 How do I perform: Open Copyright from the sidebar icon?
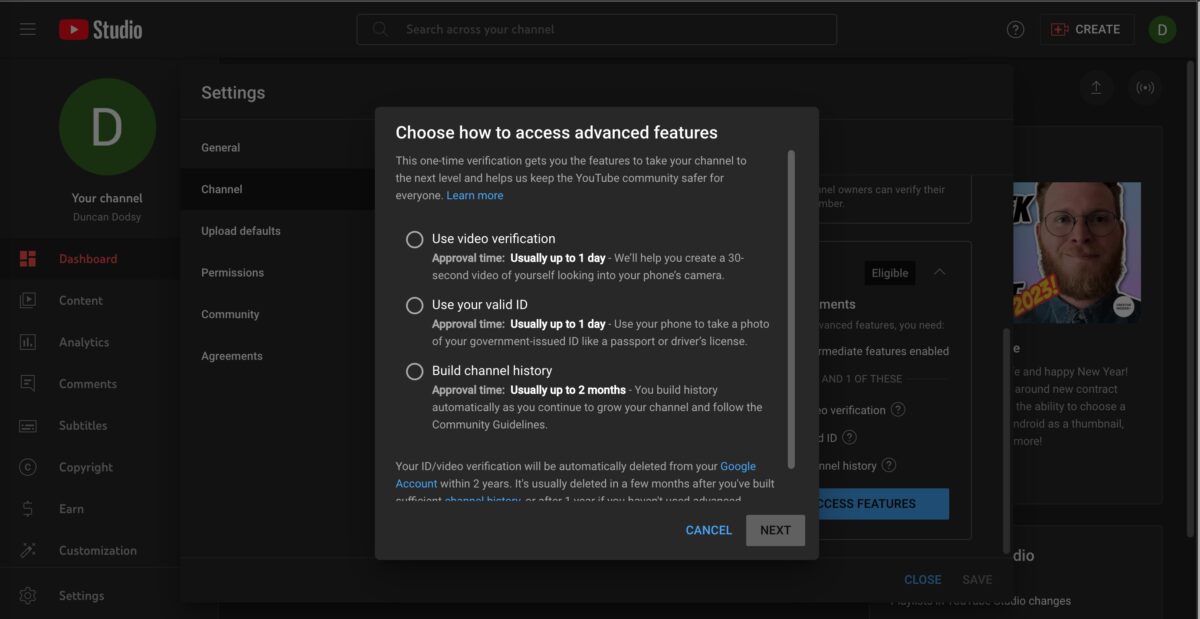[28, 467]
